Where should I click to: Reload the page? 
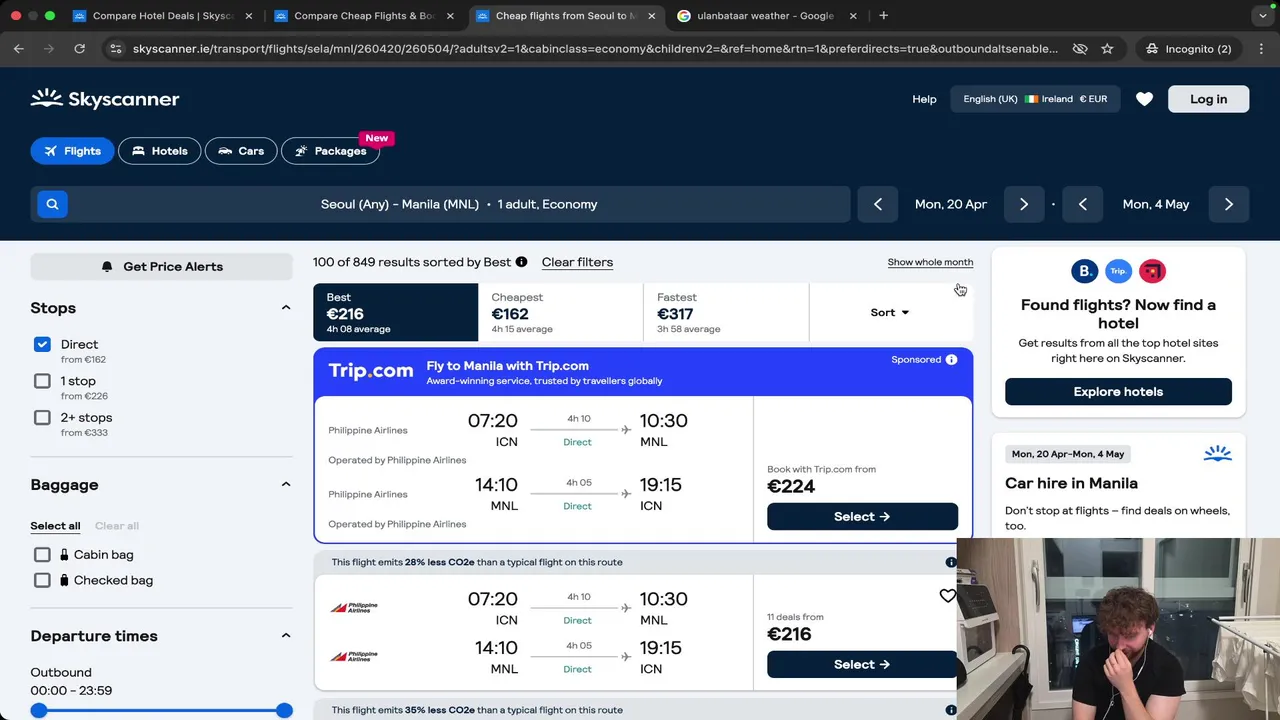click(x=79, y=48)
